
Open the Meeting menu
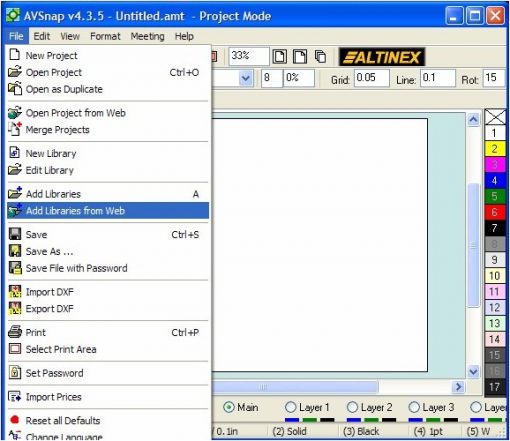[x=147, y=36]
